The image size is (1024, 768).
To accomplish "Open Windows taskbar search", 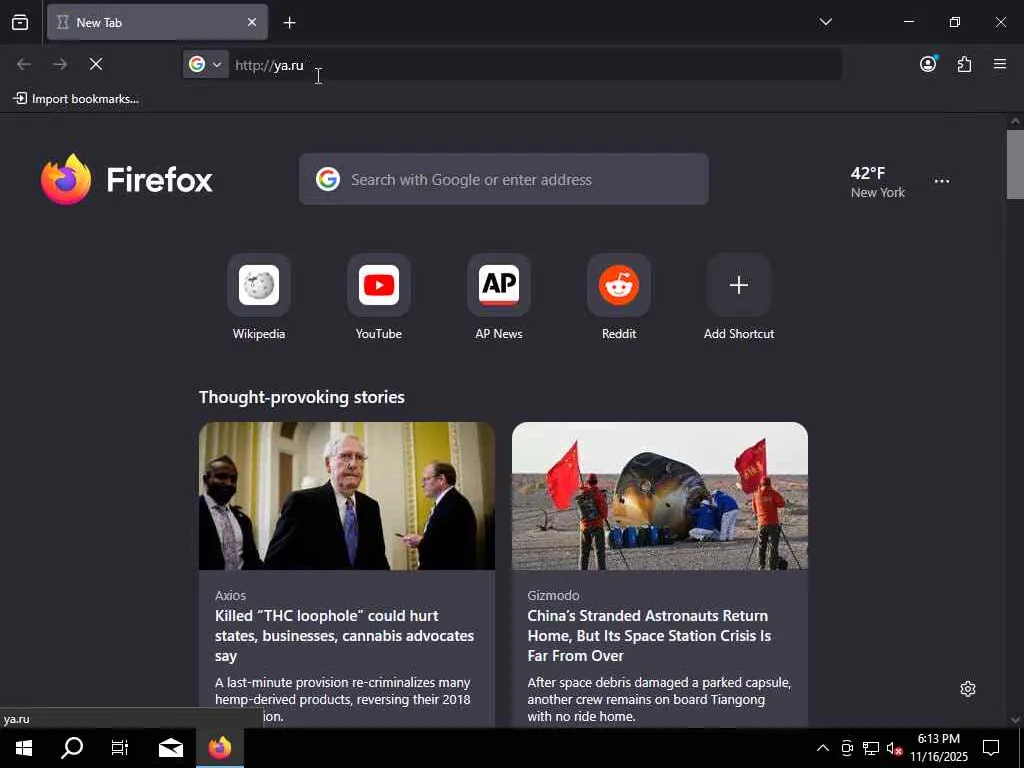I will point(72,748).
